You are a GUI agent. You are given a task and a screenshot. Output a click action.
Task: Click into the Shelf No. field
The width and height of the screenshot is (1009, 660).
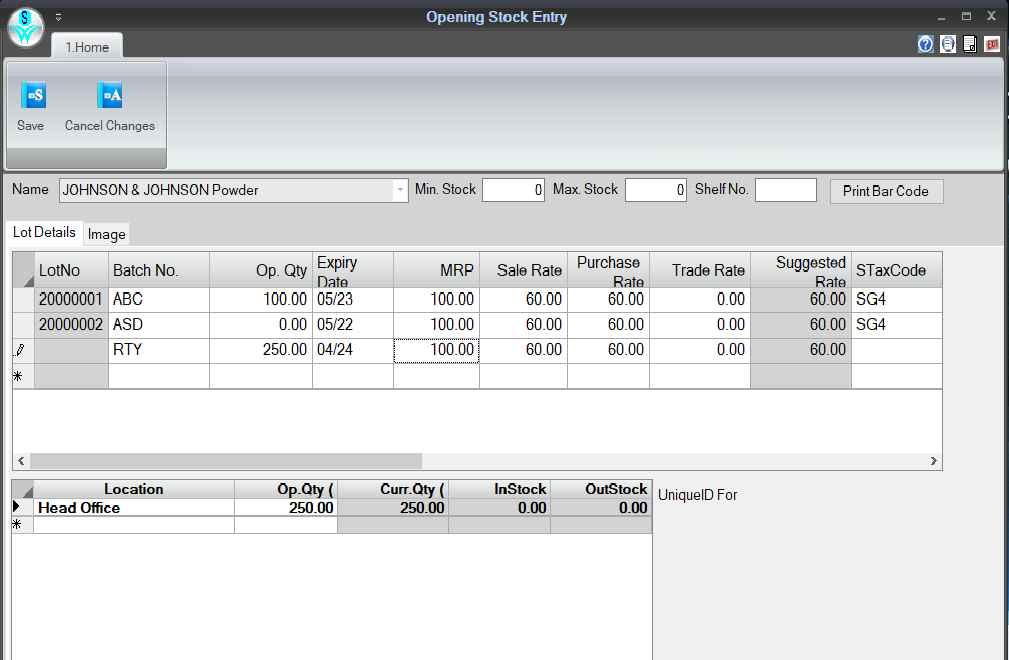click(786, 190)
